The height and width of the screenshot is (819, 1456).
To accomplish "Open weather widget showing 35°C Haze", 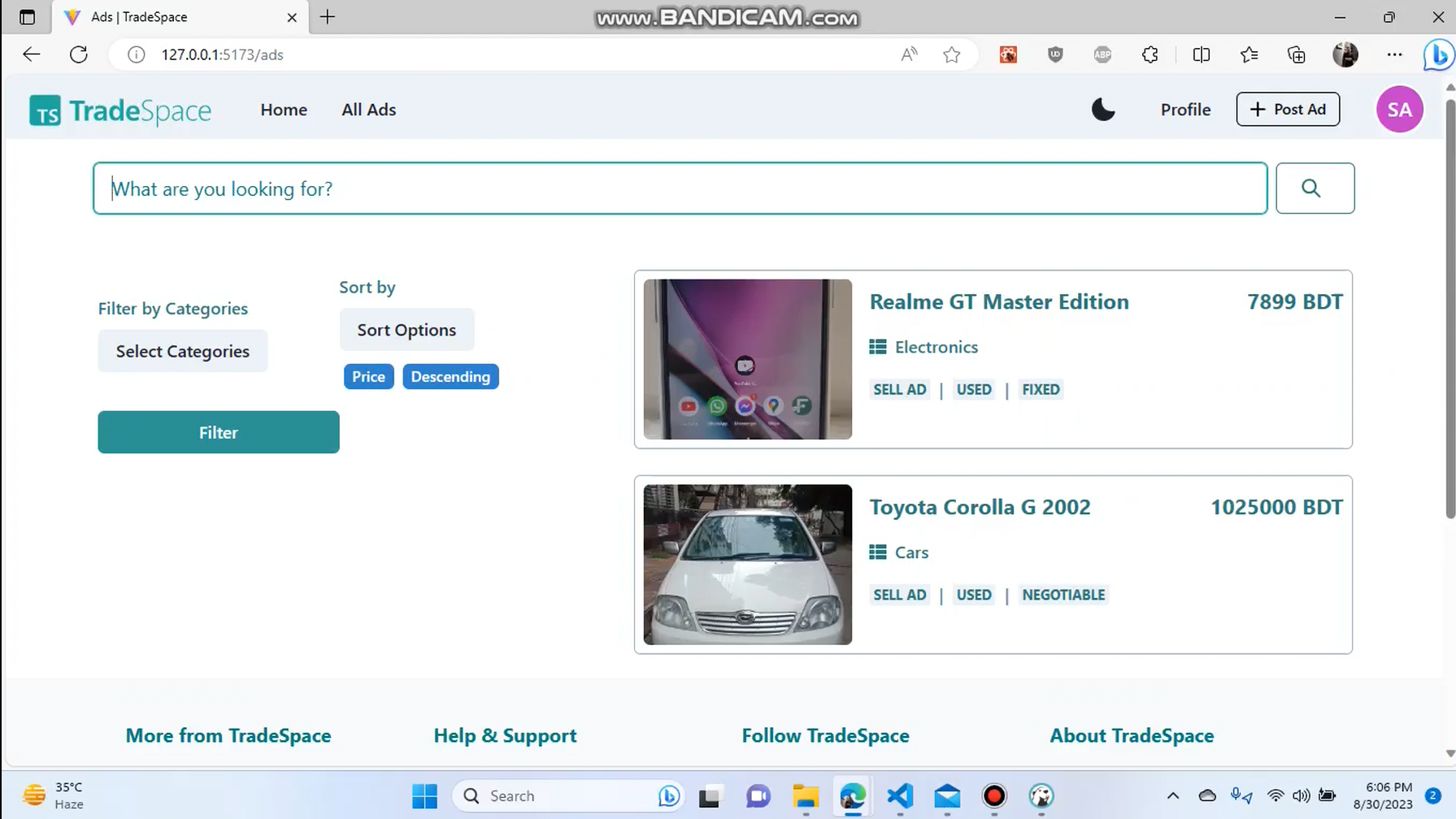I will click(x=54, y=795).
